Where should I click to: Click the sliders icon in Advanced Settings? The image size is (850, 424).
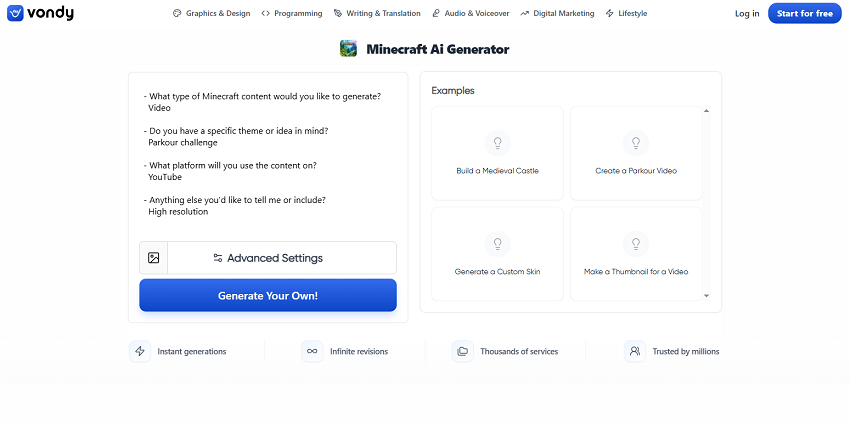218,258
